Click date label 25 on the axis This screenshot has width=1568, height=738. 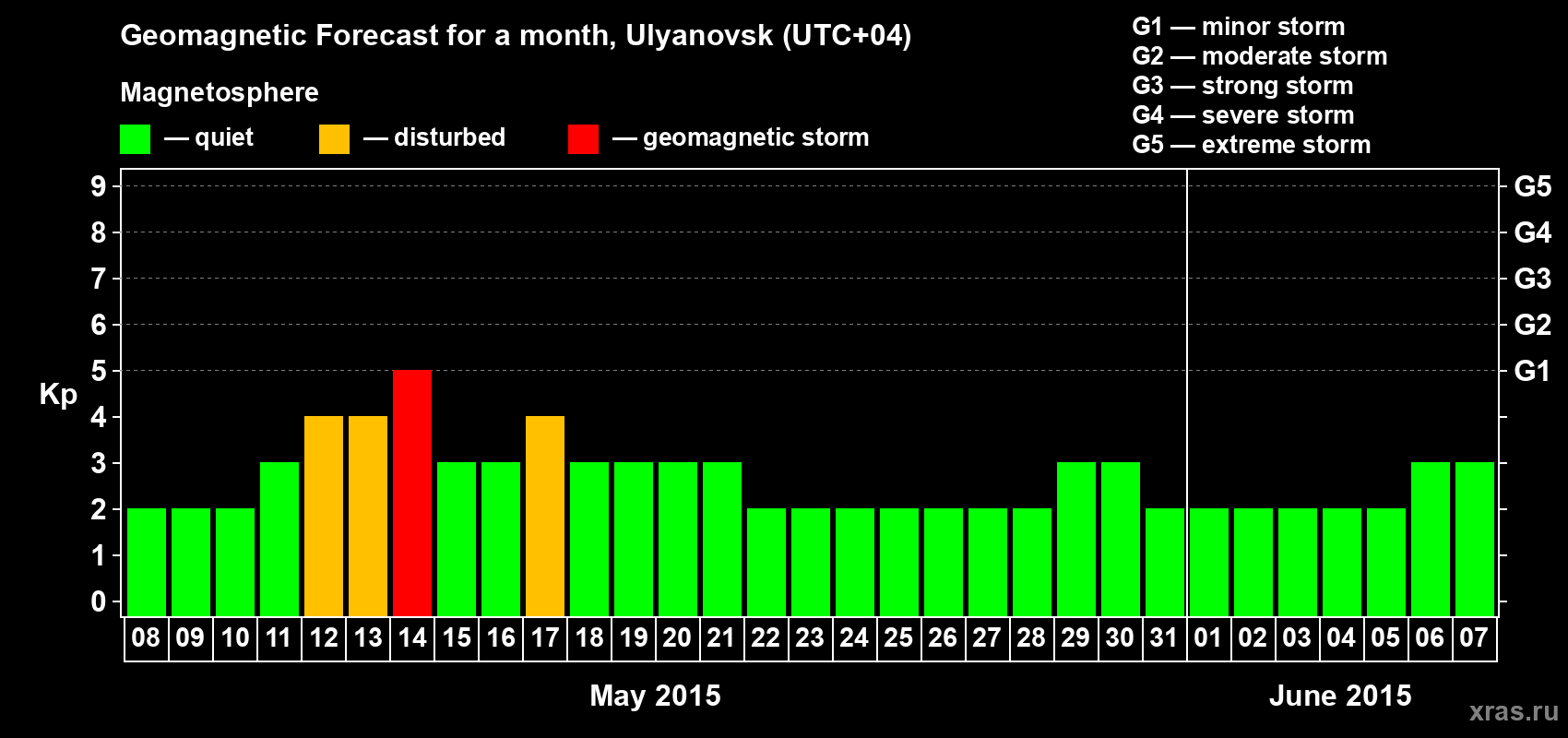click(x=898, y=637)
